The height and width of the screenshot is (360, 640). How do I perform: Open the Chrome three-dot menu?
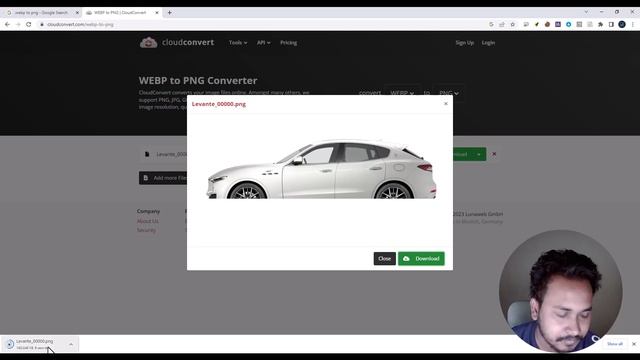tap(633, 24)
